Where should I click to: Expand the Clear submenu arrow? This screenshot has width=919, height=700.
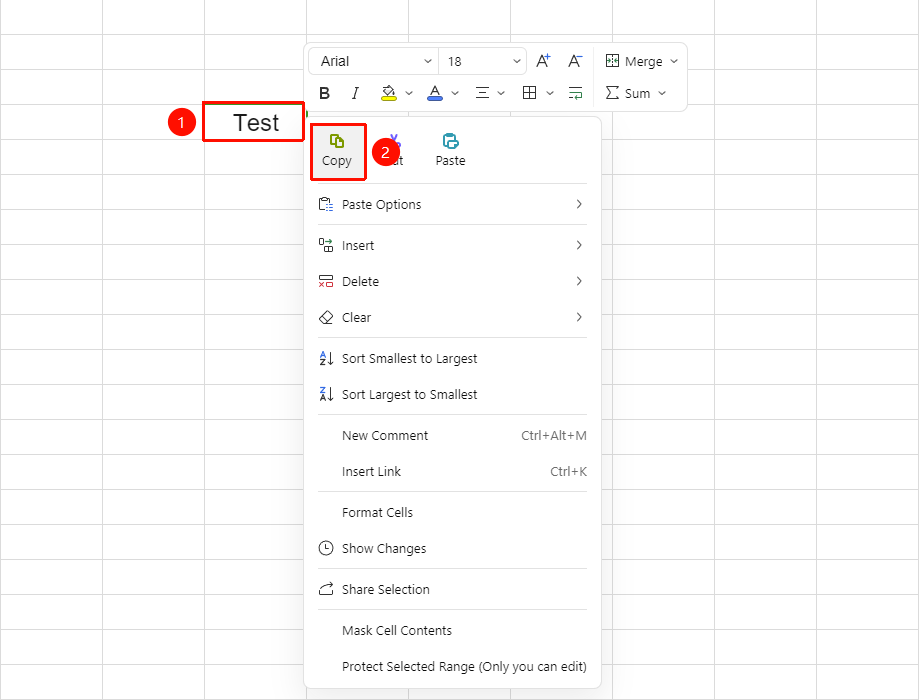579,317
